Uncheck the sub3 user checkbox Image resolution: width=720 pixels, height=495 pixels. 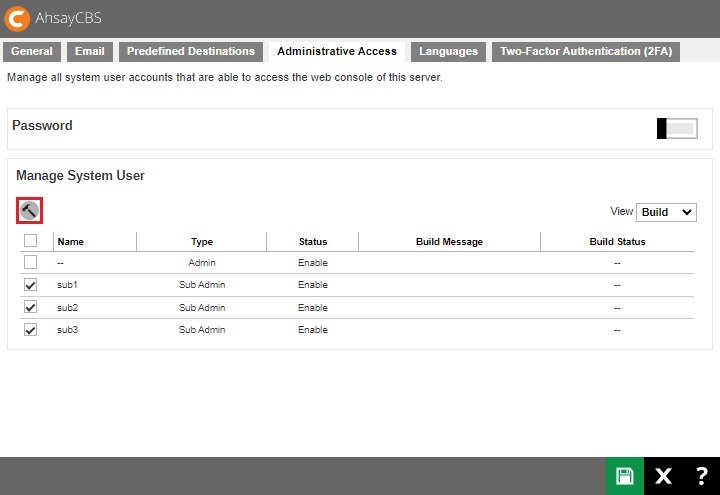[30, 330]
